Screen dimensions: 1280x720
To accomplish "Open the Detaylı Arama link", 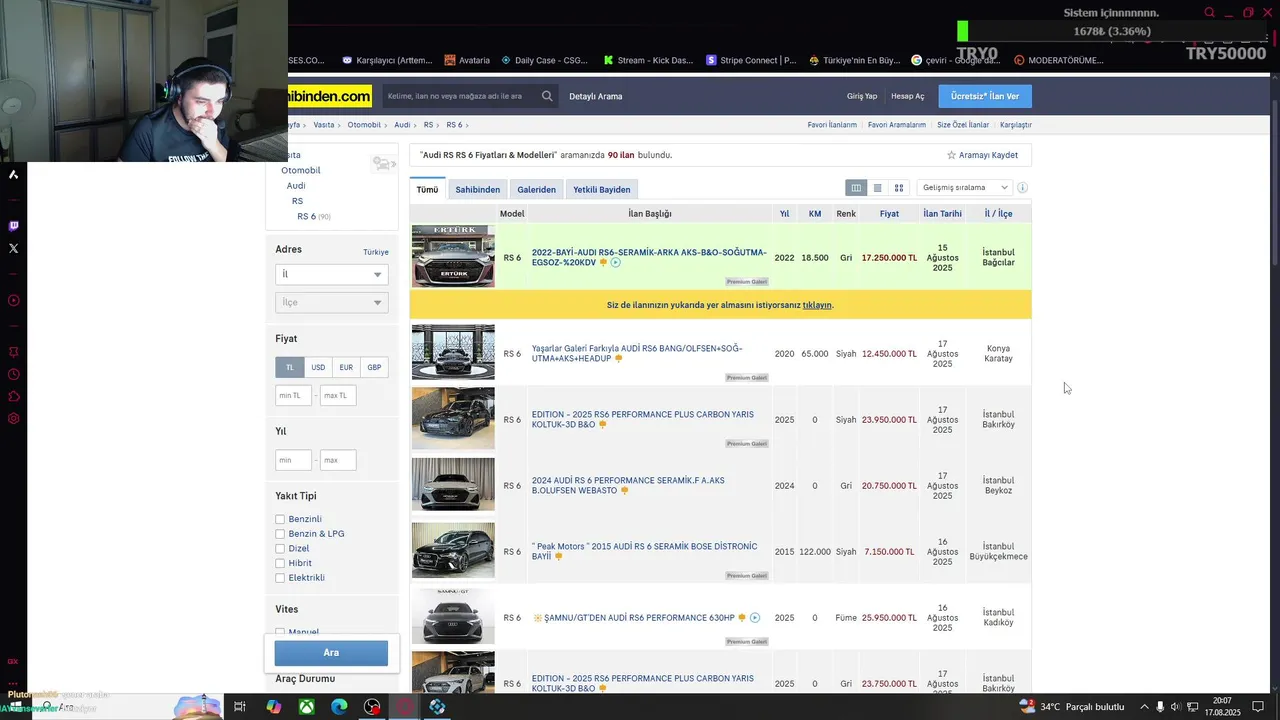I will pyautogui.click(x=596, y=96).
